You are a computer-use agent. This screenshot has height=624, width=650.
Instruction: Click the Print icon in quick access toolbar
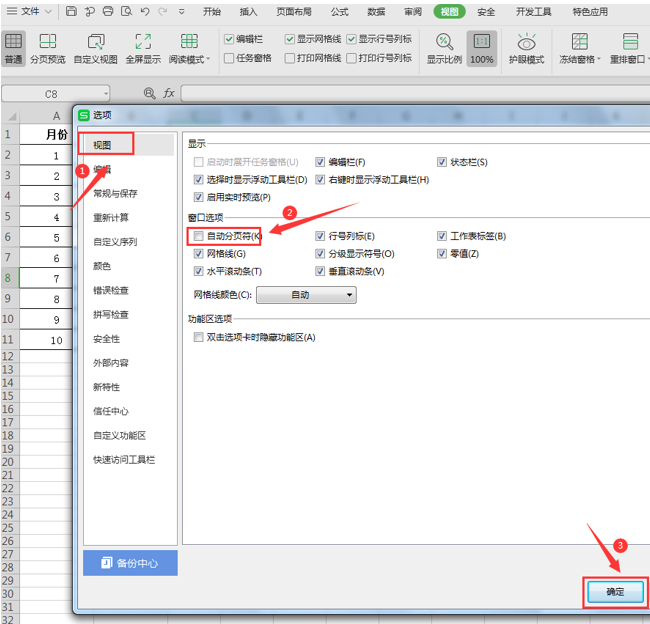108,12
